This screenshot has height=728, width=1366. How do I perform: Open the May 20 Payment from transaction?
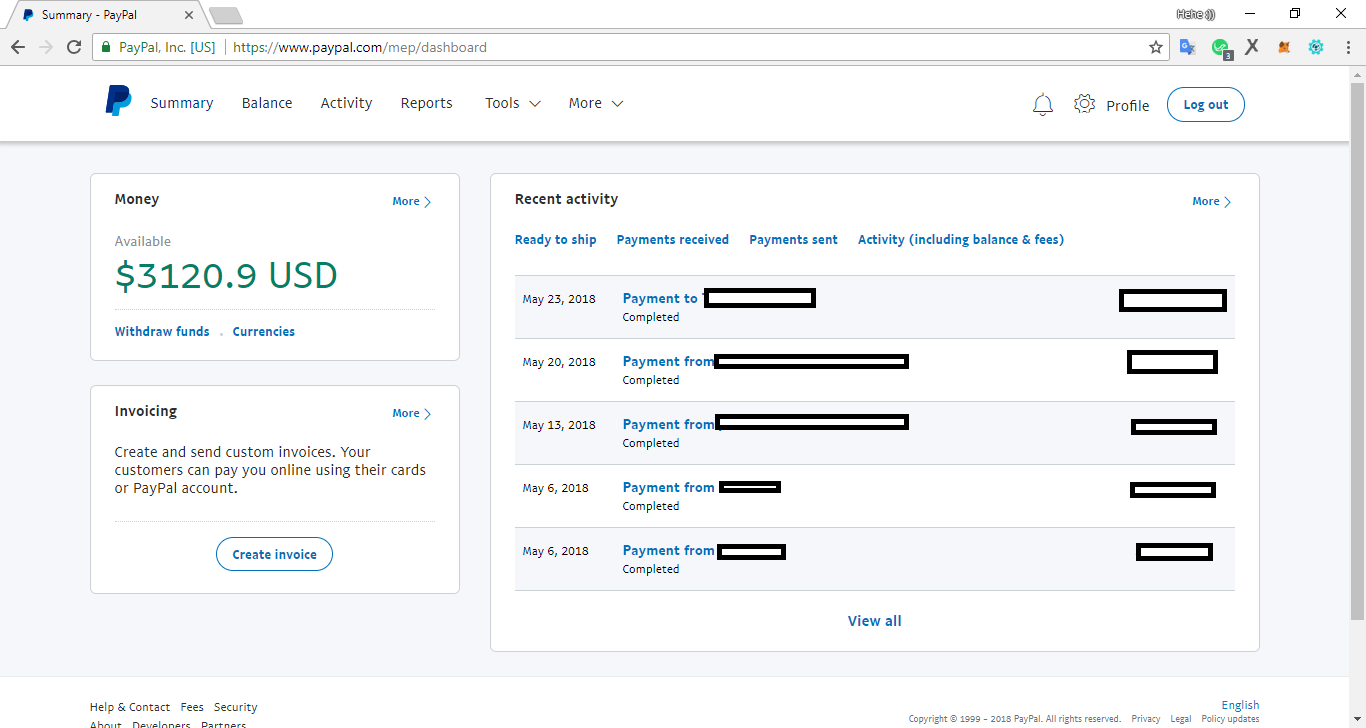(875, 370)
